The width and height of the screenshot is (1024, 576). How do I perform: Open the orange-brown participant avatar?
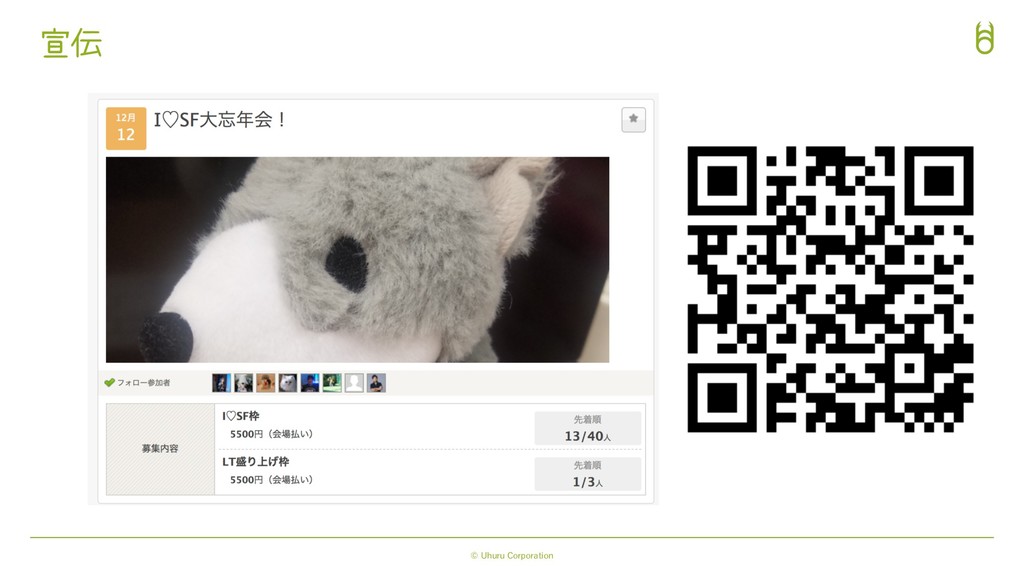265,383
